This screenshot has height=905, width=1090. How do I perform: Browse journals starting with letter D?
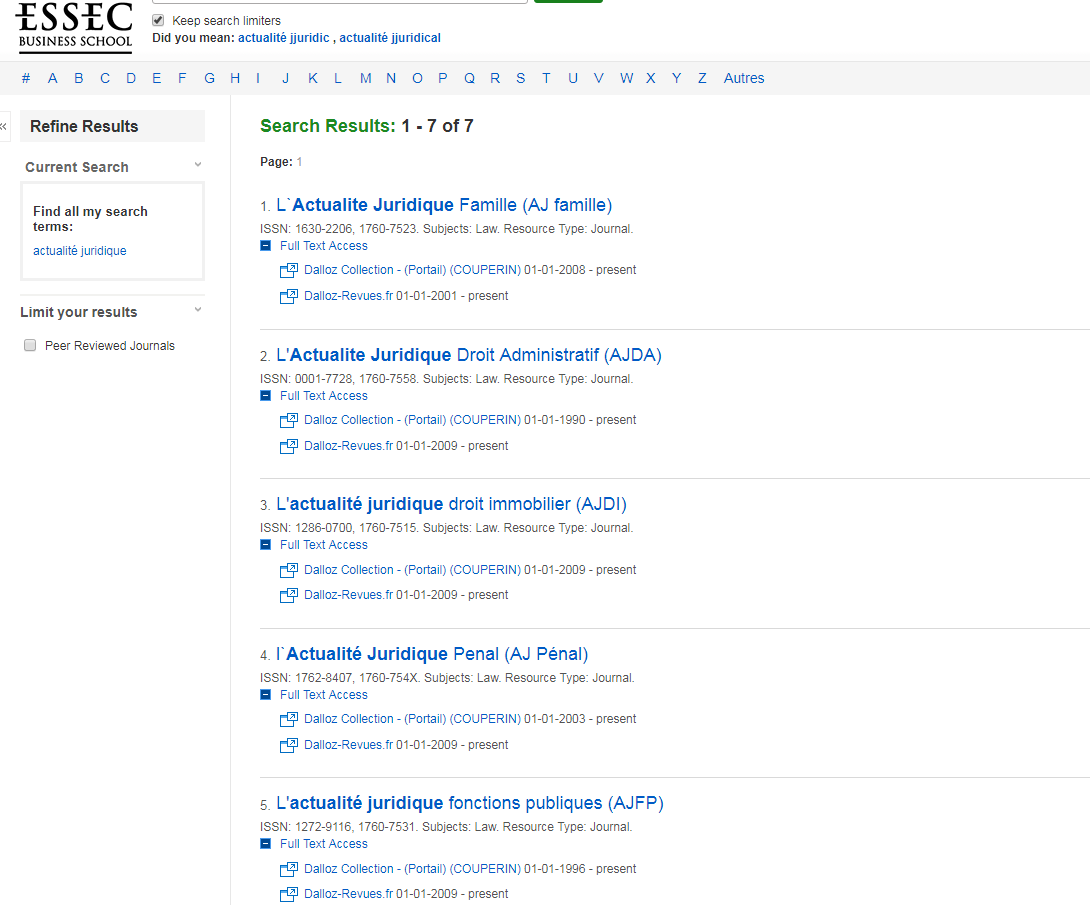tap(131, 79)
